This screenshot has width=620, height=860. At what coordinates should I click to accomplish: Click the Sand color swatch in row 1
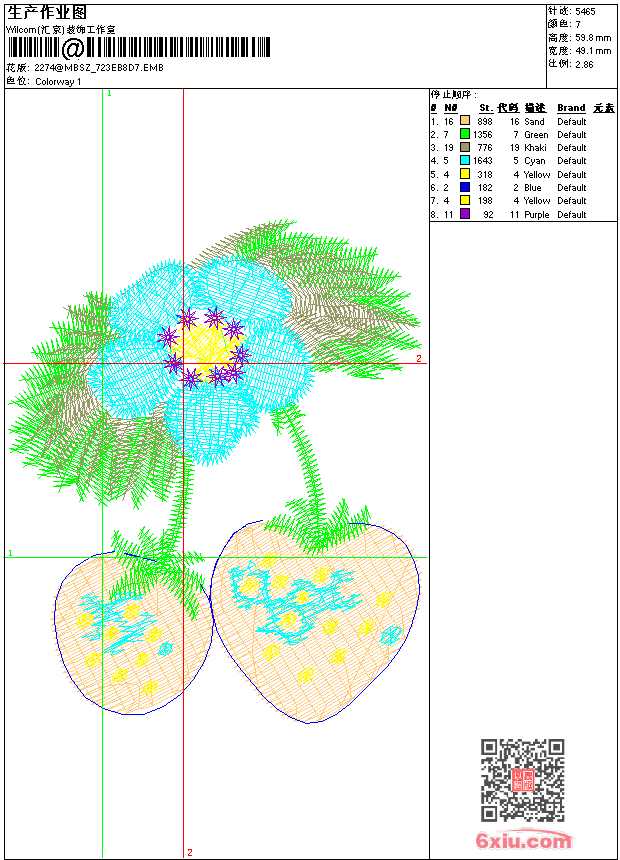coord(465,121)
